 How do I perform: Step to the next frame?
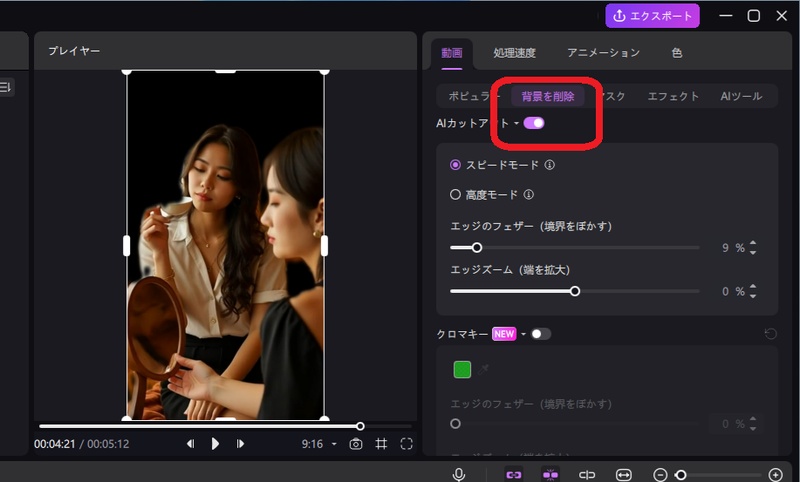tap(240, 444)
